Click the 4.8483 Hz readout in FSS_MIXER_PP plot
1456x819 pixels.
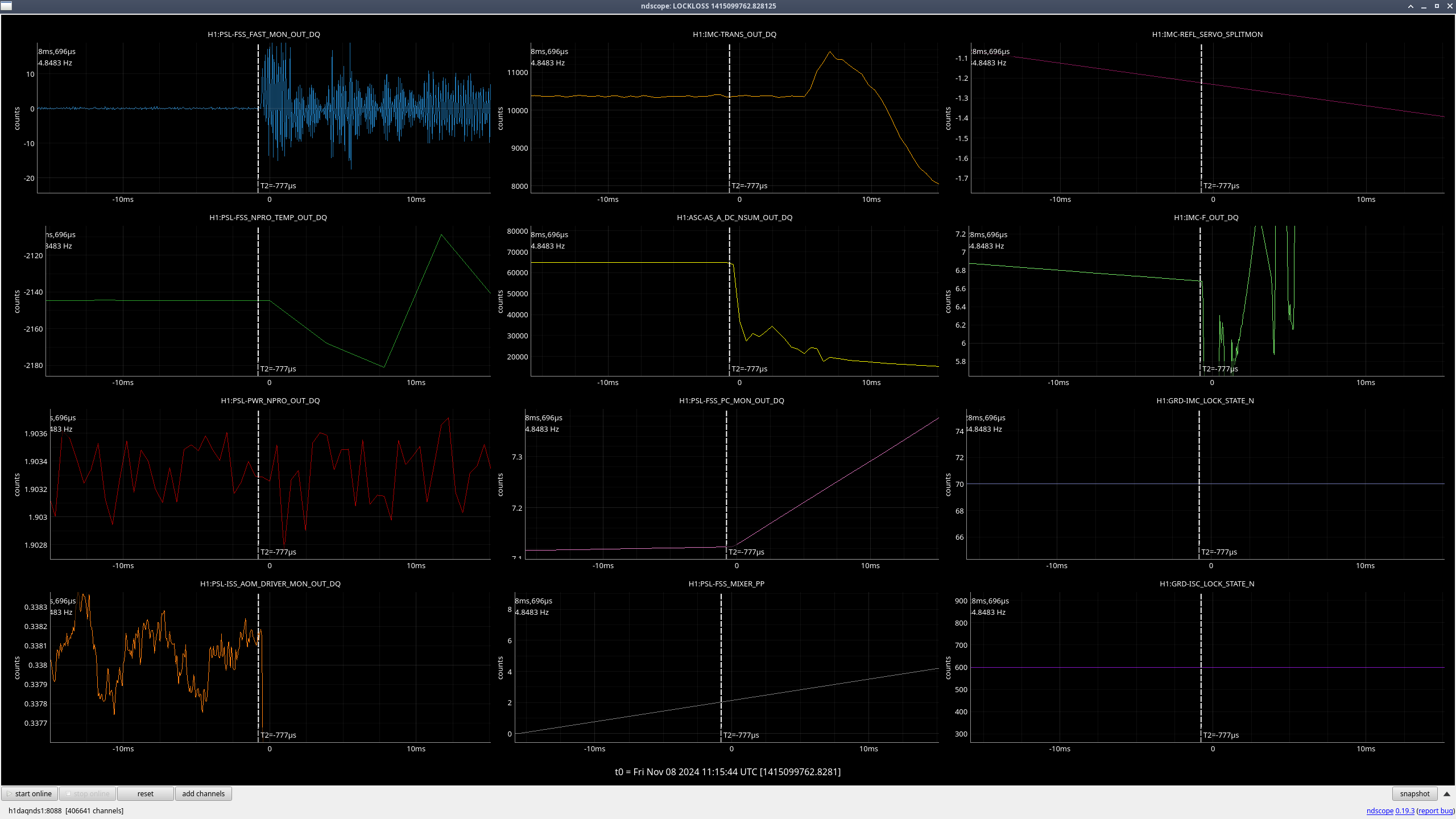coord(532,612)
